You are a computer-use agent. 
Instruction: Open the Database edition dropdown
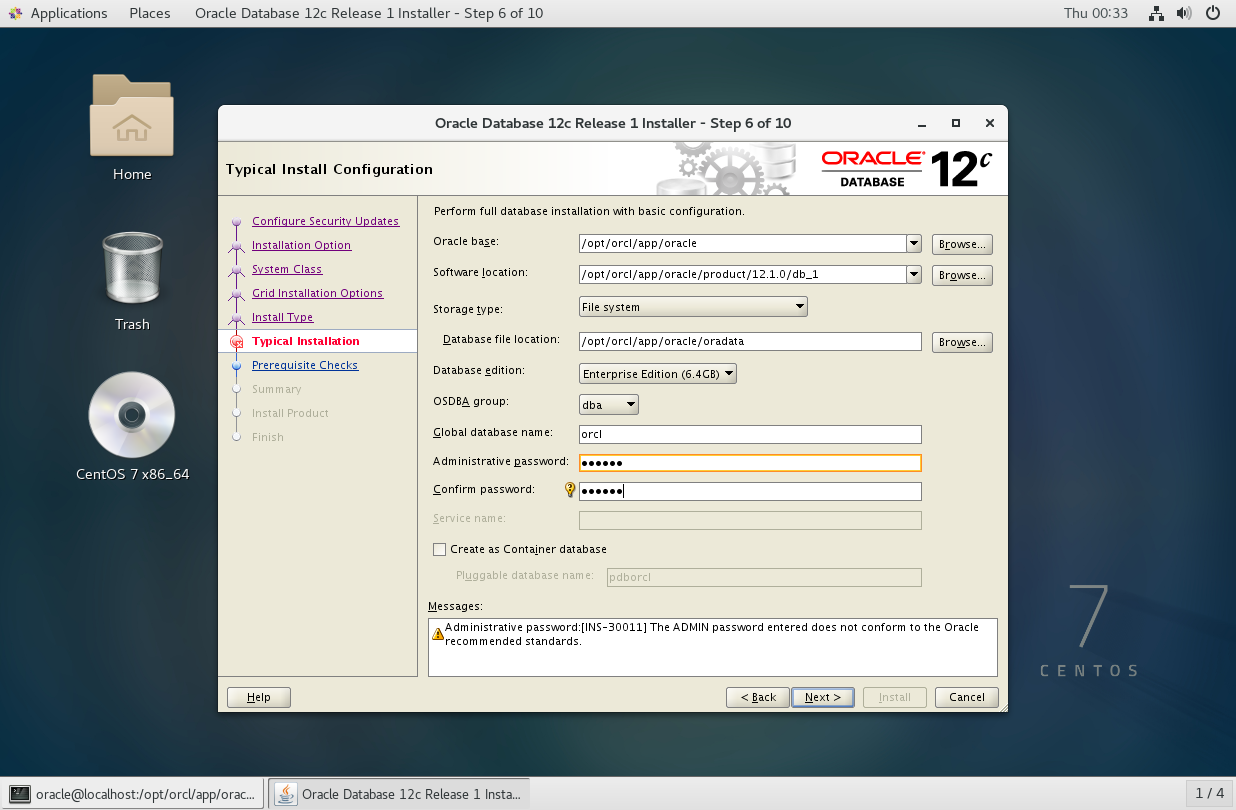click(x=658, y=373)
